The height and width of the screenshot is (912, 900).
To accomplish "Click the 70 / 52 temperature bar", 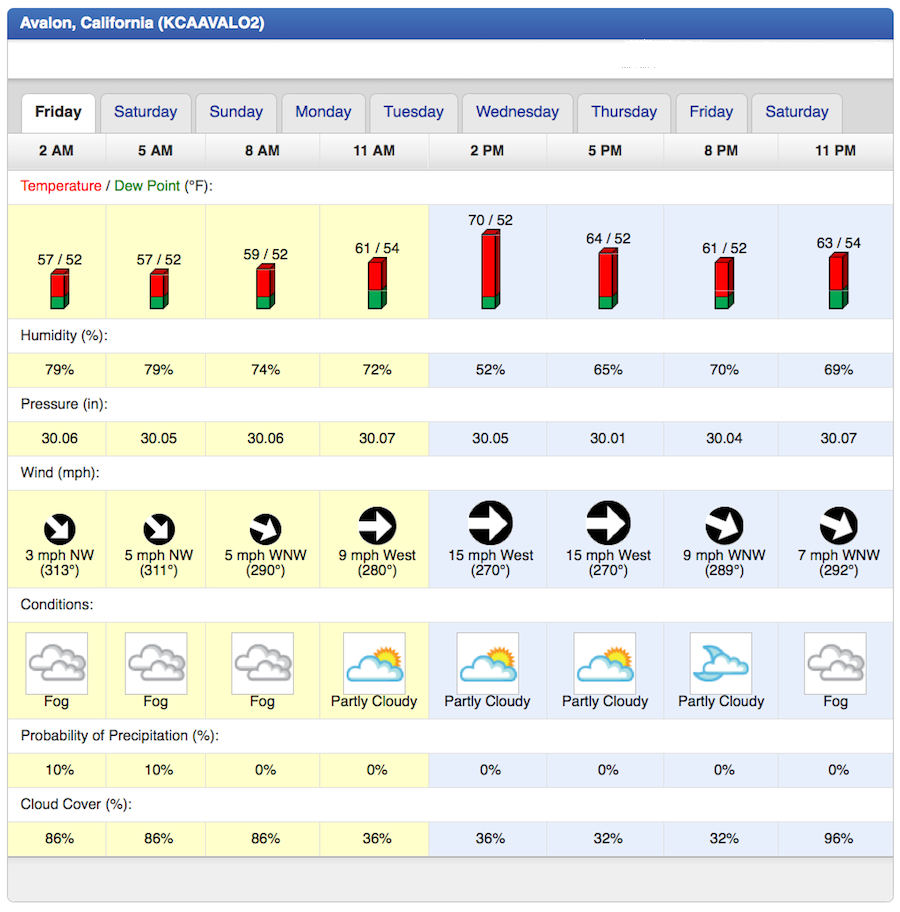I will [x=490, y=270].
